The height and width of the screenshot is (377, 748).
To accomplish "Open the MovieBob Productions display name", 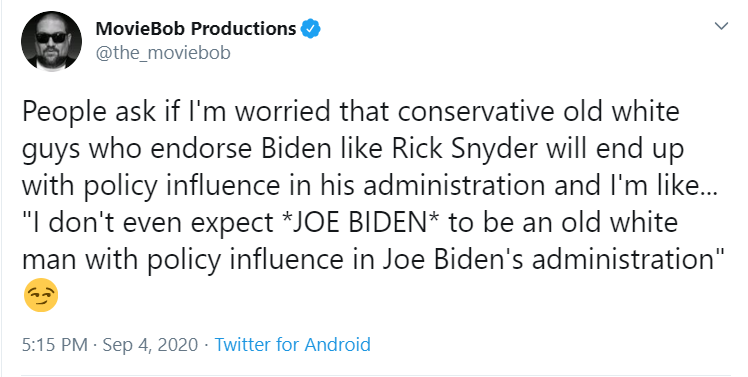I will click(196, 29).
